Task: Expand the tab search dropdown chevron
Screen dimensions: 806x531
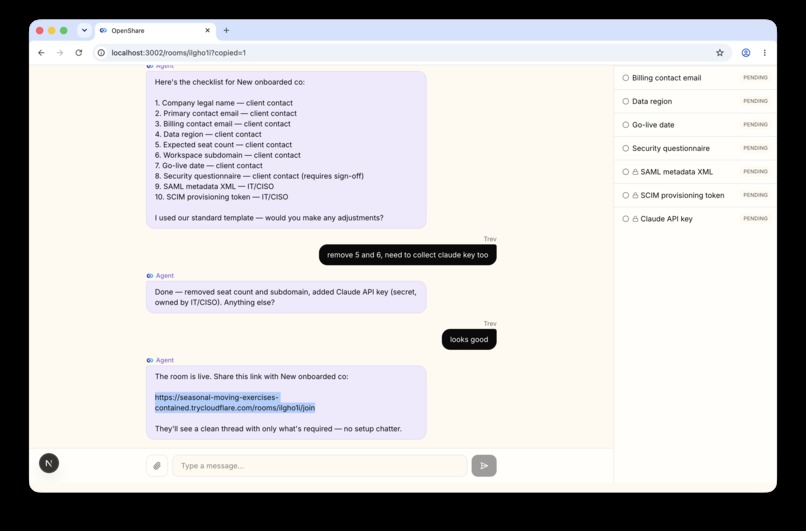Action: click(84, 30)
